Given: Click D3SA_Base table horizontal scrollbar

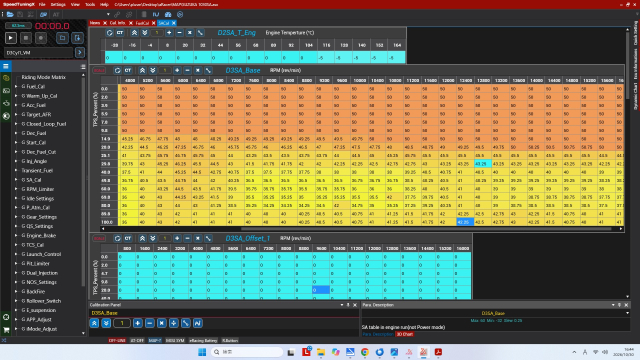Looking at the screenshot, I should 426,229.
